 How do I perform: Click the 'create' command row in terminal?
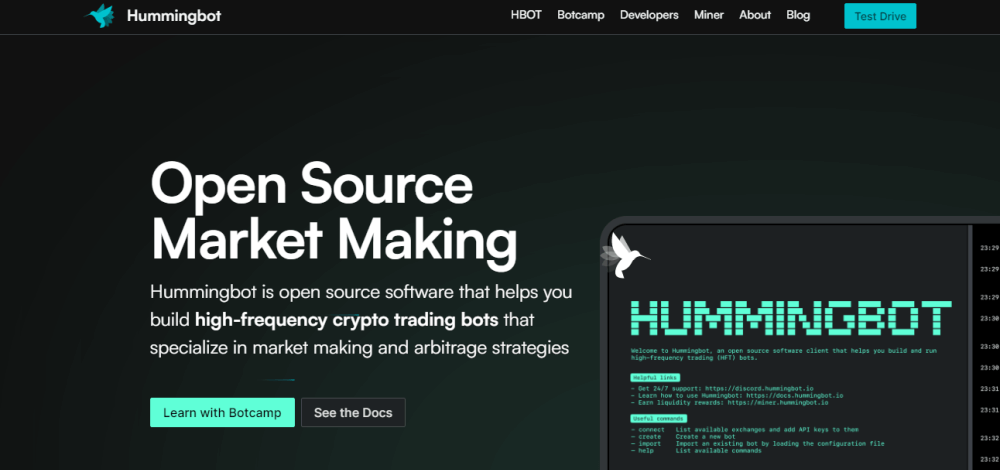point(682,437)
